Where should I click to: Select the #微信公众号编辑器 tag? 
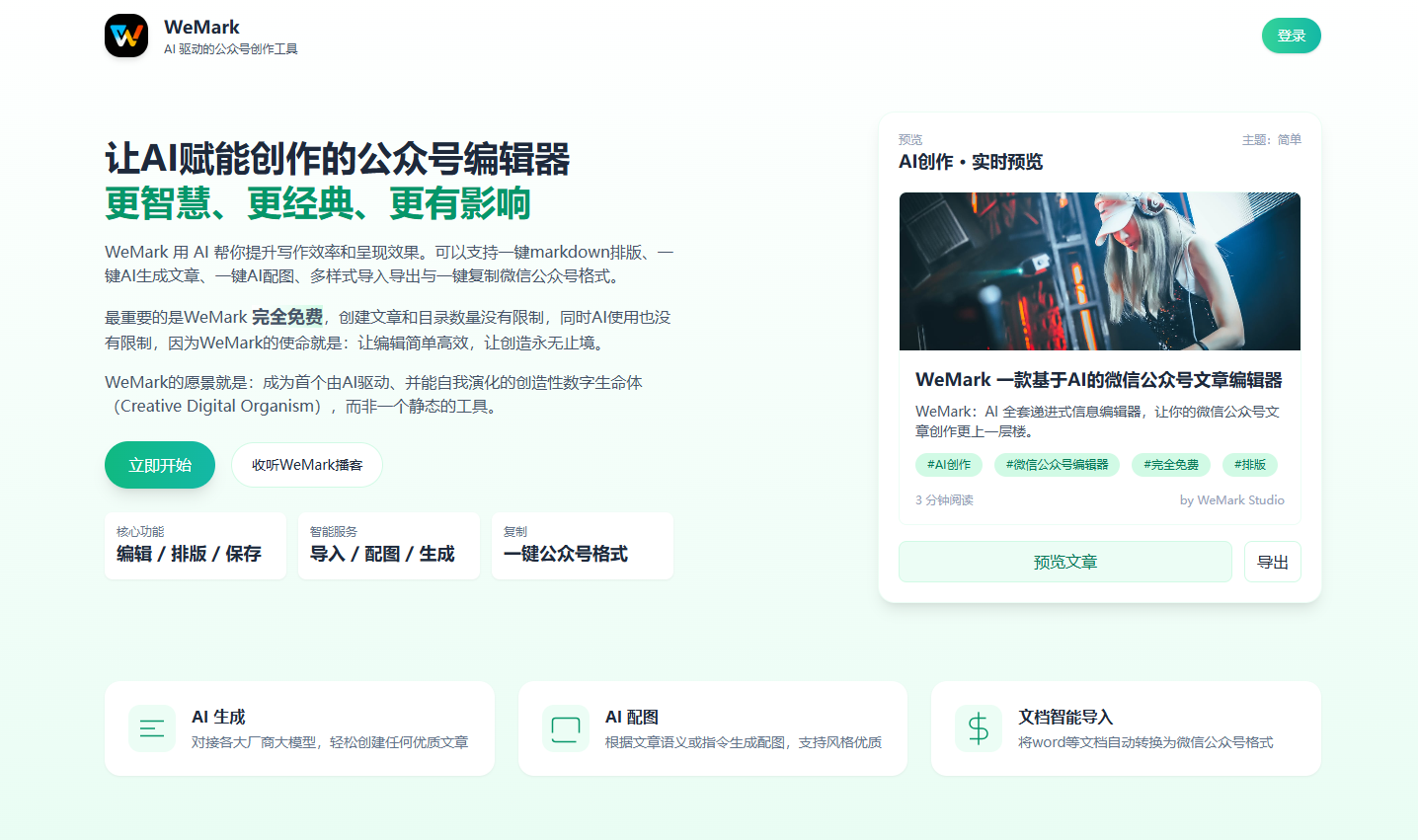(x=1057, y=465)
